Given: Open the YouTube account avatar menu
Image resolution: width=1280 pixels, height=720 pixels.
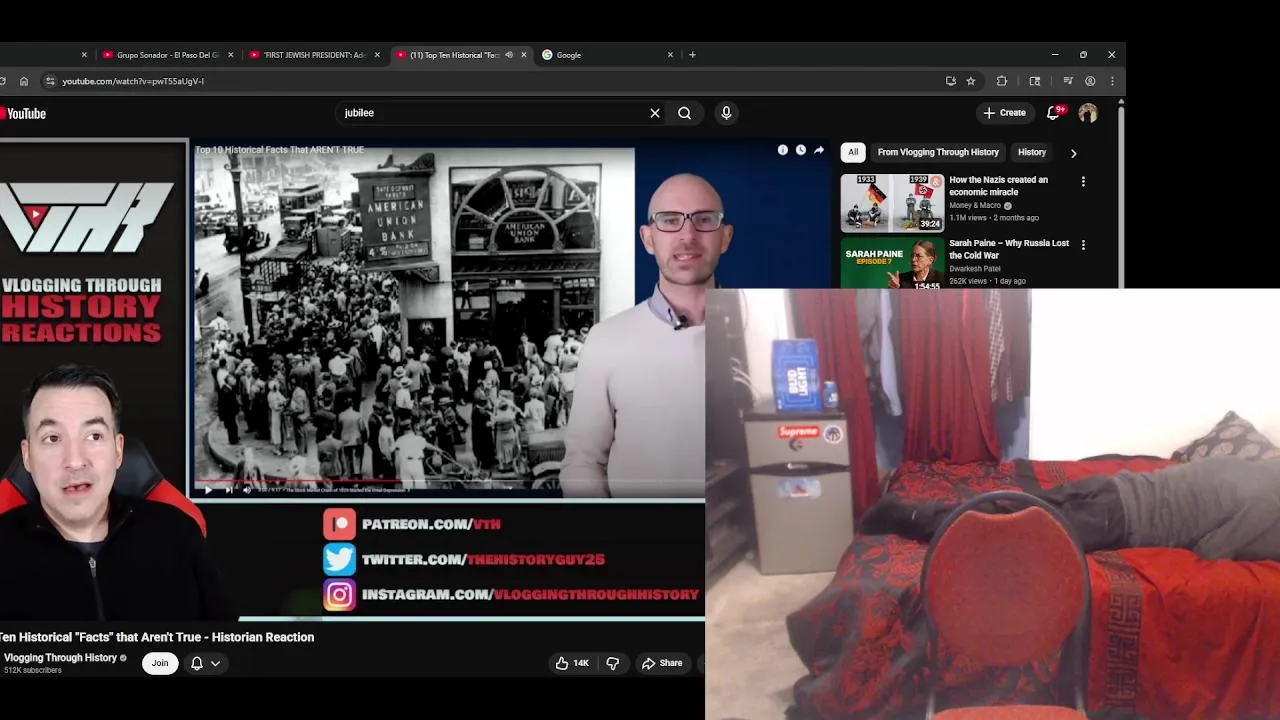Looking at the screenshot, I should coord(1087,113).
